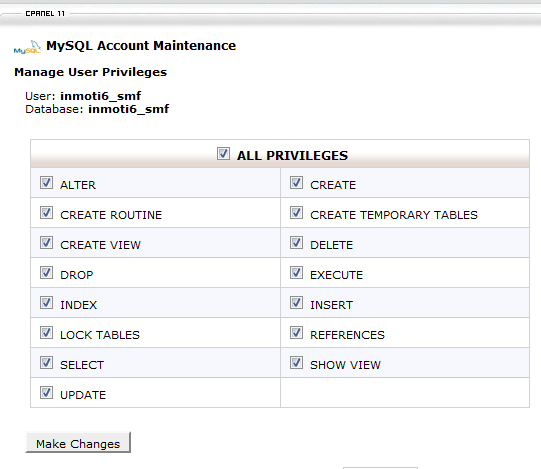Click the MySQL Account Maintenance heading

[x=141, y=46]
